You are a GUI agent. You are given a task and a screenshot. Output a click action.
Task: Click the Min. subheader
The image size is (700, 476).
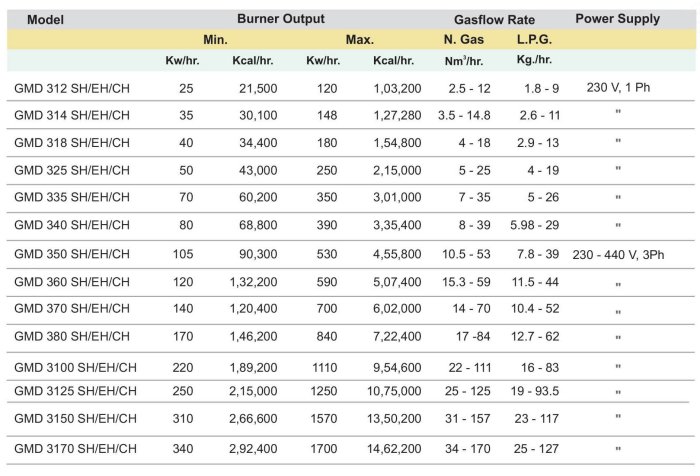tap(216, 40)
